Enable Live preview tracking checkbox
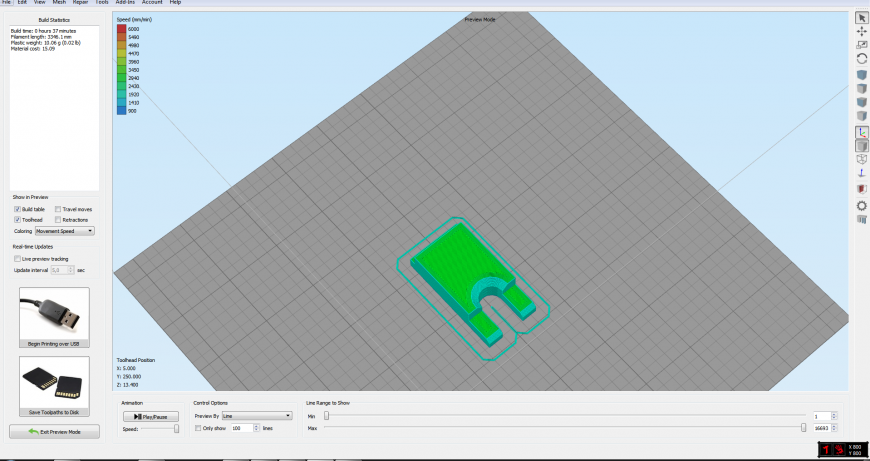 (17, 259)
